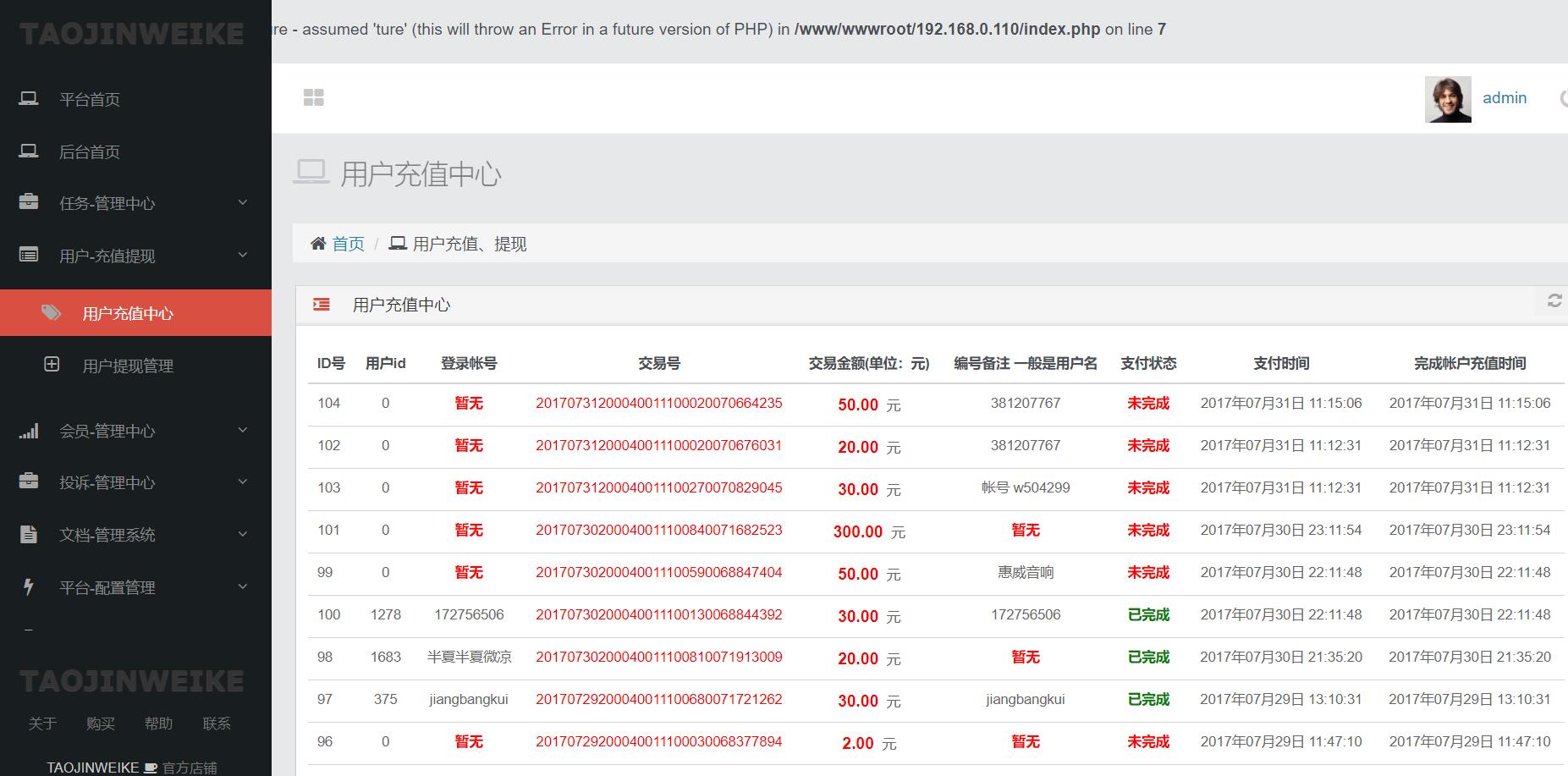Click the 平台首页 monitor icon in sidebar

point(28,98)
